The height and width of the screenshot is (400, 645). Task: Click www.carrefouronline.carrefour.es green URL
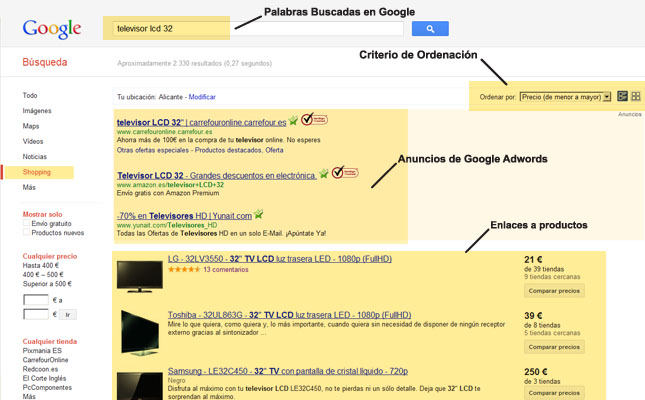click(x=165, y=132)
